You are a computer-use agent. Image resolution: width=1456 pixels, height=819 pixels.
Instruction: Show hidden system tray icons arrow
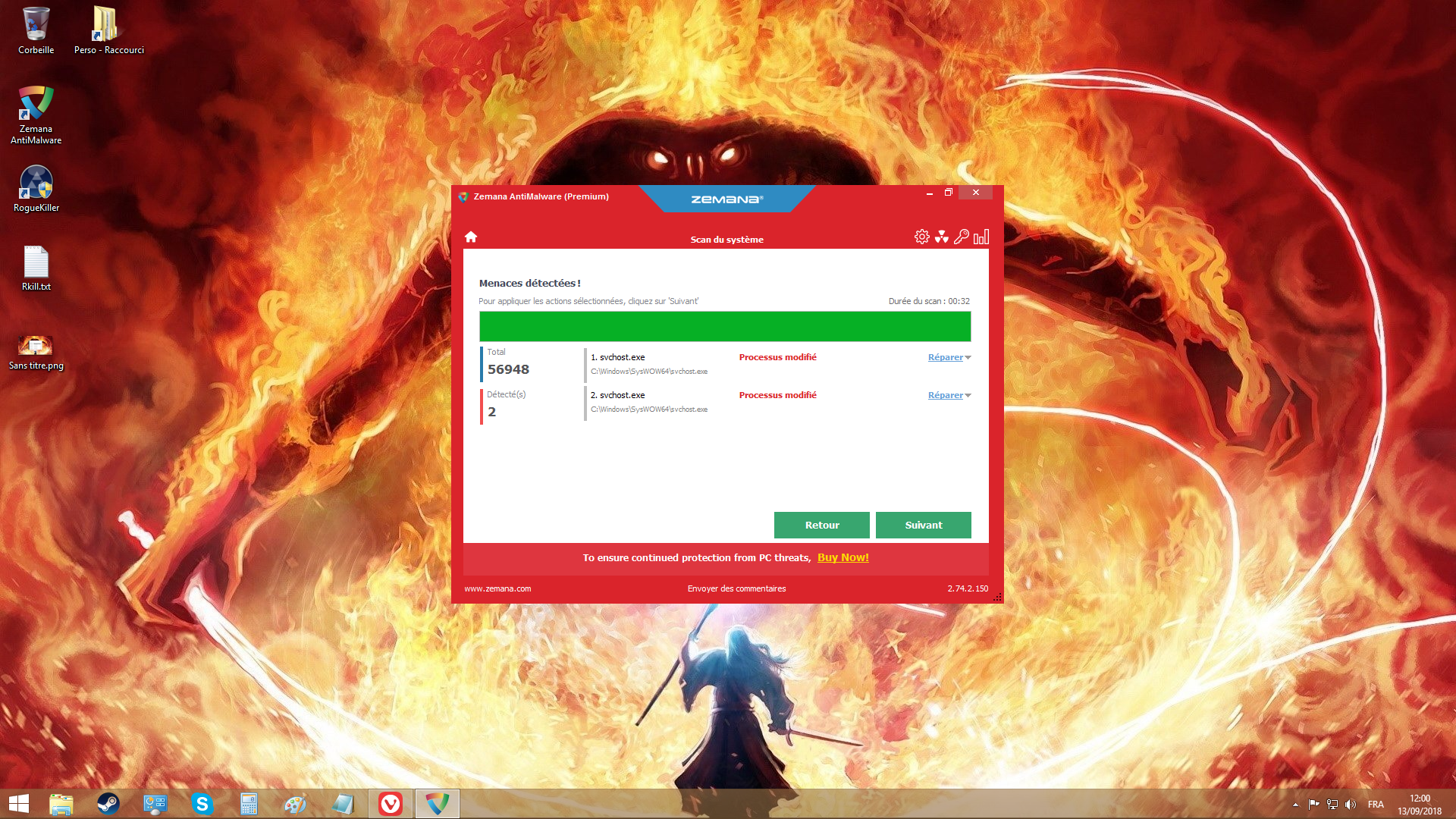pyautogui.click(x=1295, y=805)
